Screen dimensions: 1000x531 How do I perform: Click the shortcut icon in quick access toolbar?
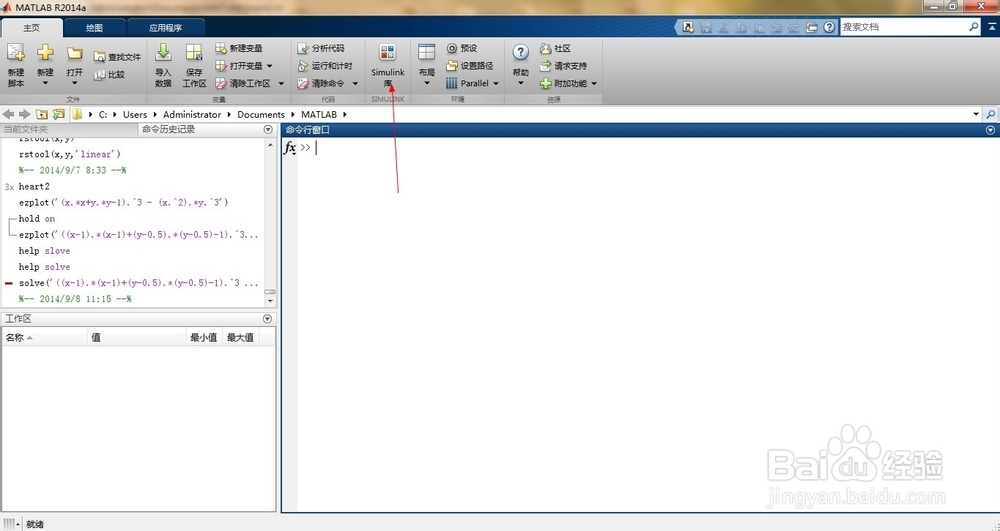point(688,27)
